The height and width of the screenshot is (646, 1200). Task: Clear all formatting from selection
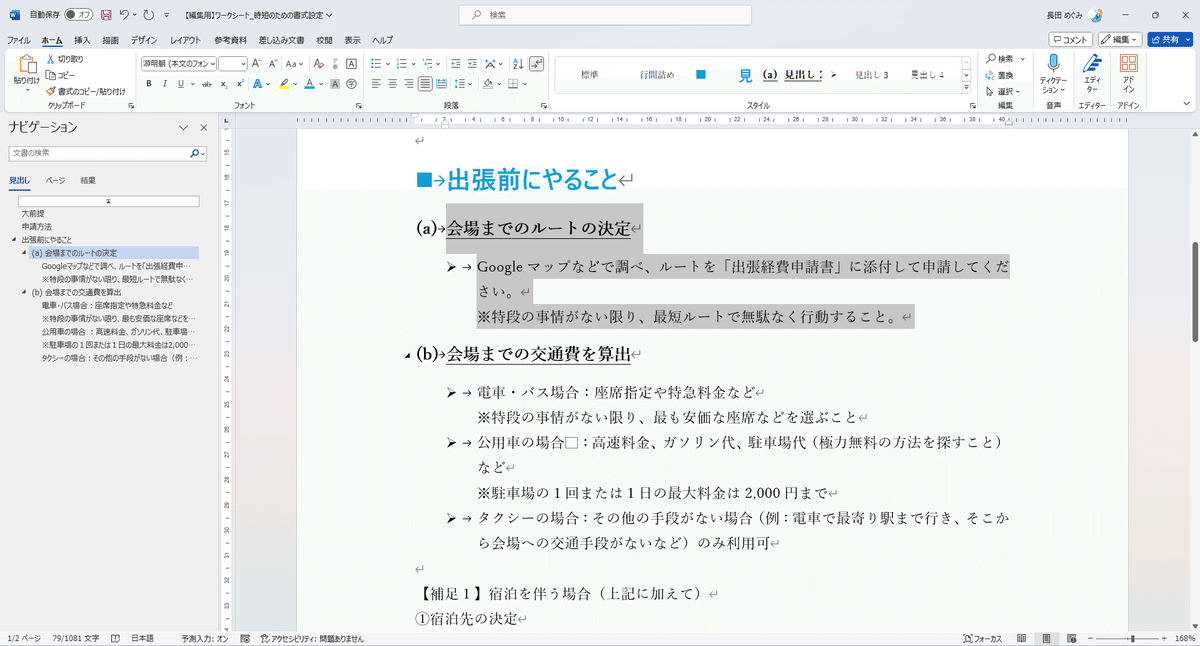point(319,63)
